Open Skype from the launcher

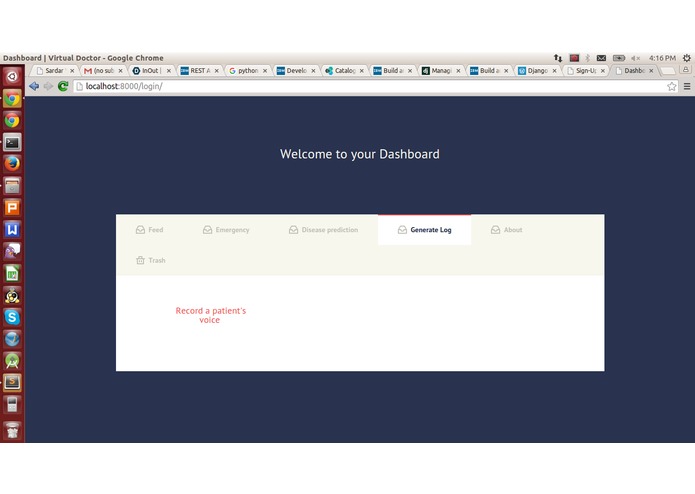[x=12, y=317]
